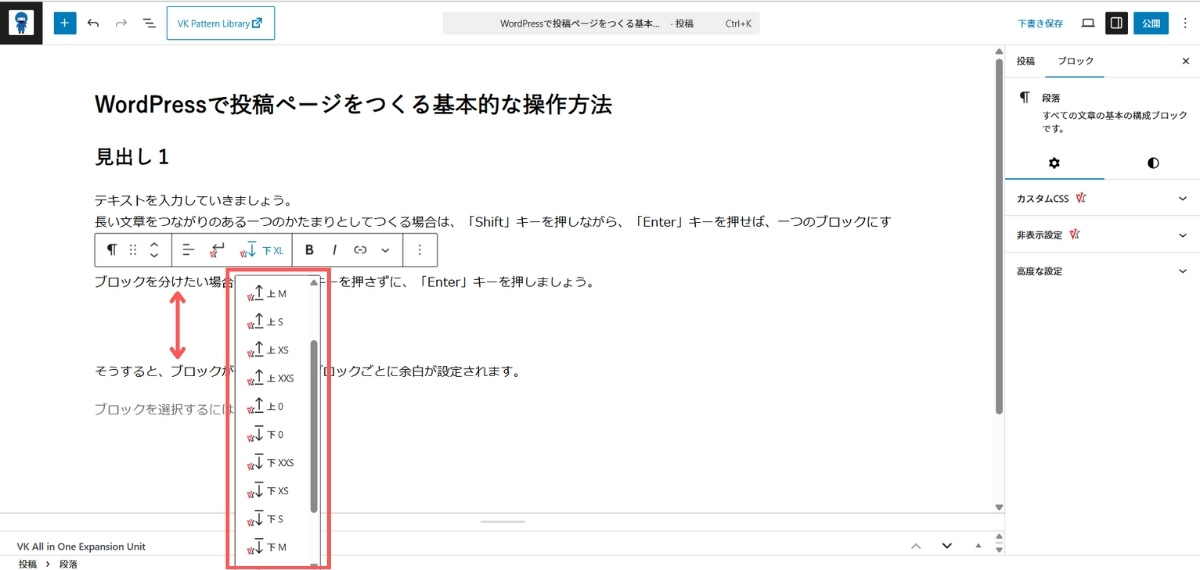Open VK Pattern Library link
Viewport: 1200px width, 570px height.
tap(221, 22)
